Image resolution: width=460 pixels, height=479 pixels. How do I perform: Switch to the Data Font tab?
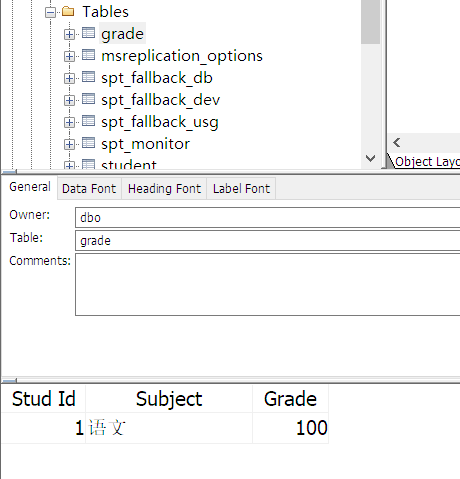point(89,189)
